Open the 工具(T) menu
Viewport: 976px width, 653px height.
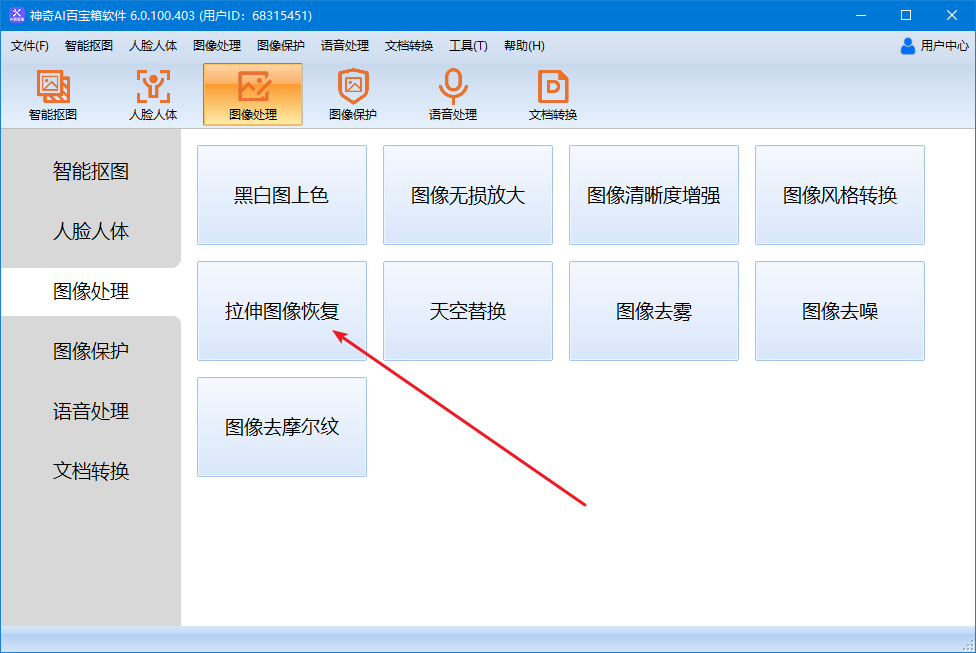click(468, 45)
